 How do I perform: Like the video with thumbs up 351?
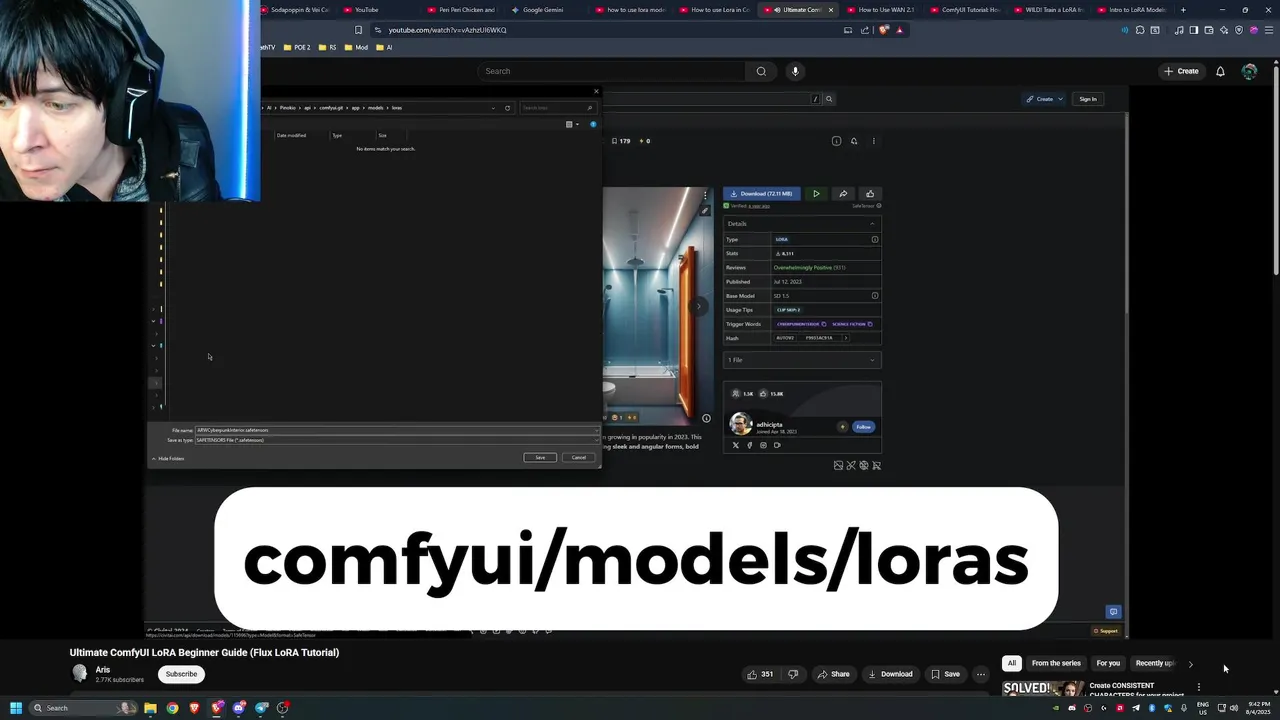tap(760, 674)
